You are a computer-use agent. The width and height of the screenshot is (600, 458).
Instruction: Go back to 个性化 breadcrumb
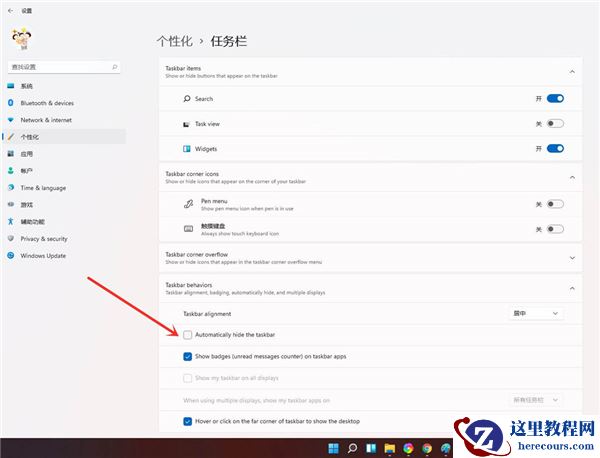[x=174, y=41]
